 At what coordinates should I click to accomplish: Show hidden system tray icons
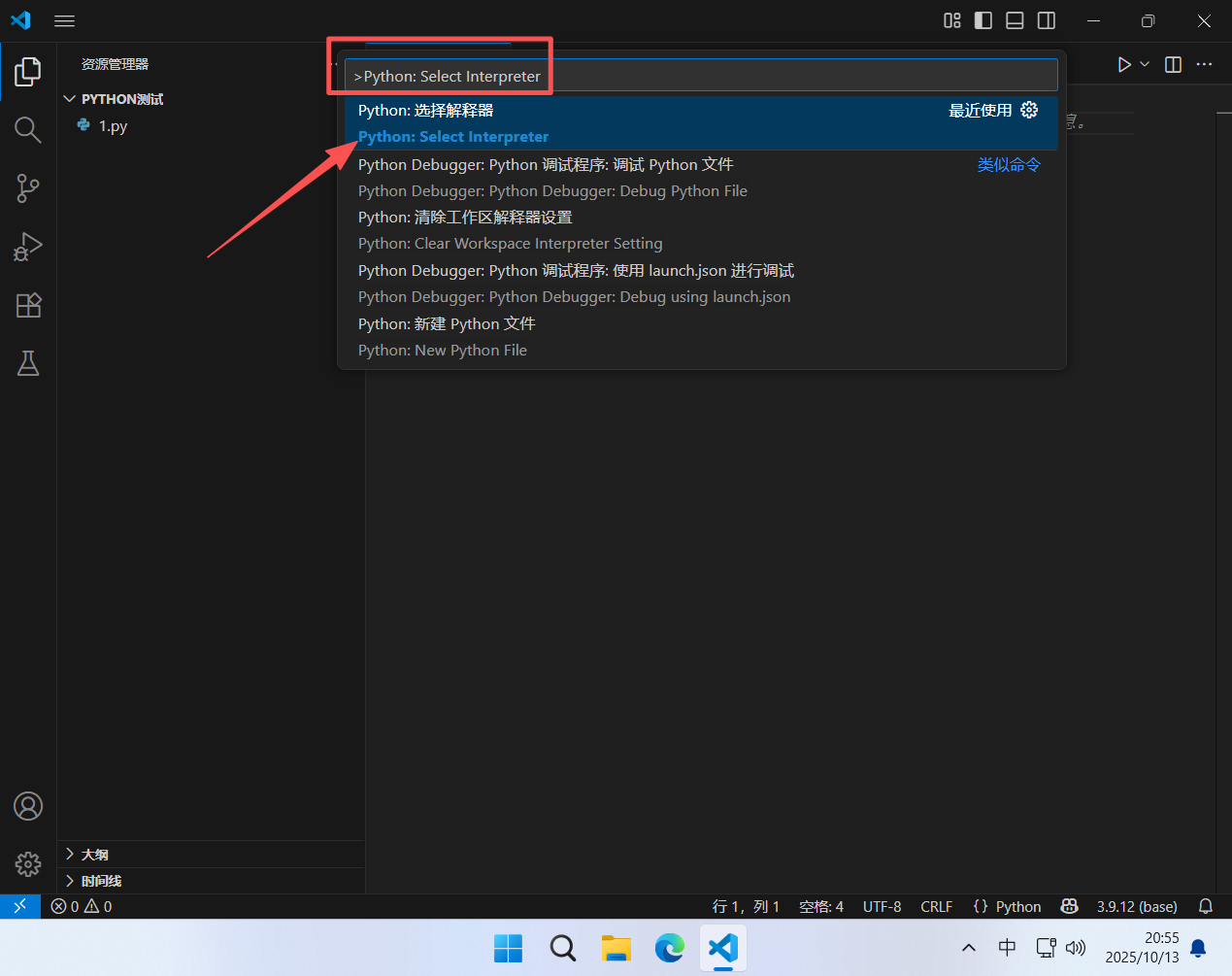click(x=969, y=948)
